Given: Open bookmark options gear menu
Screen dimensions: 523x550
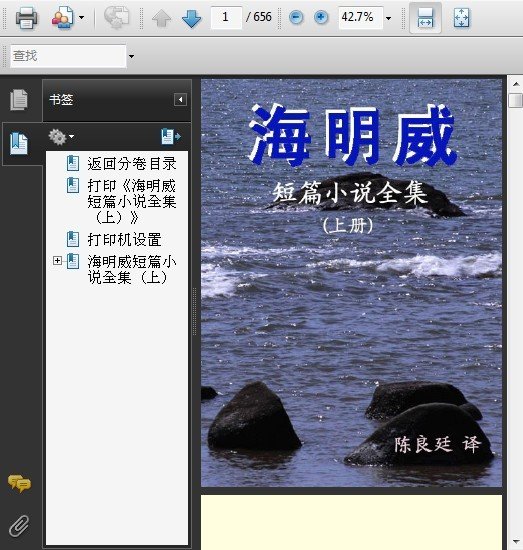Looking at the screenshot, I should [x=61, y=136].
